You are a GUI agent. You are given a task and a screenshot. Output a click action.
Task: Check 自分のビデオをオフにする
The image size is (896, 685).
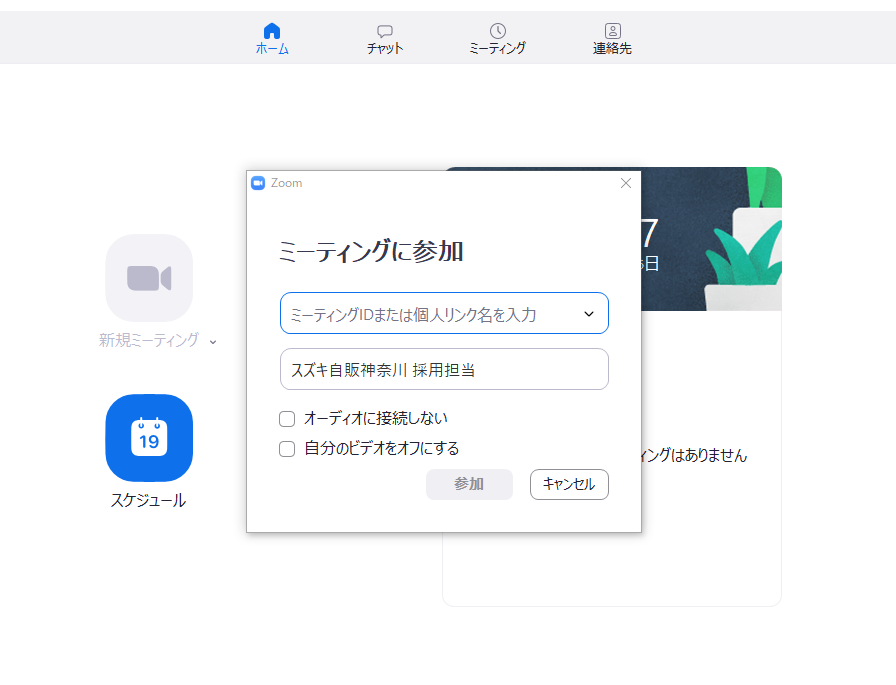pos(287,448)
